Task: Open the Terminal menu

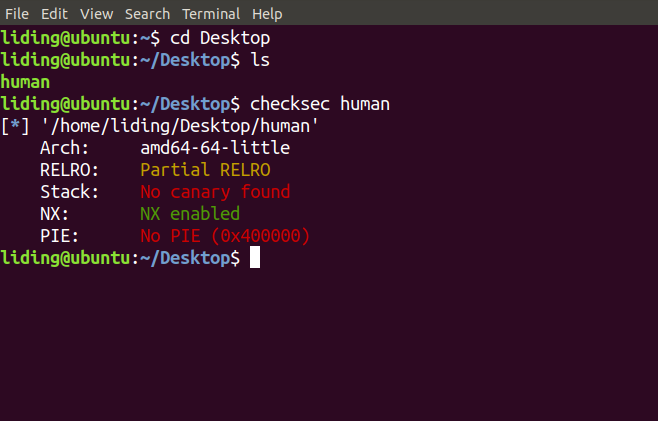Action: pyautogui.click(x=211, y=14)
